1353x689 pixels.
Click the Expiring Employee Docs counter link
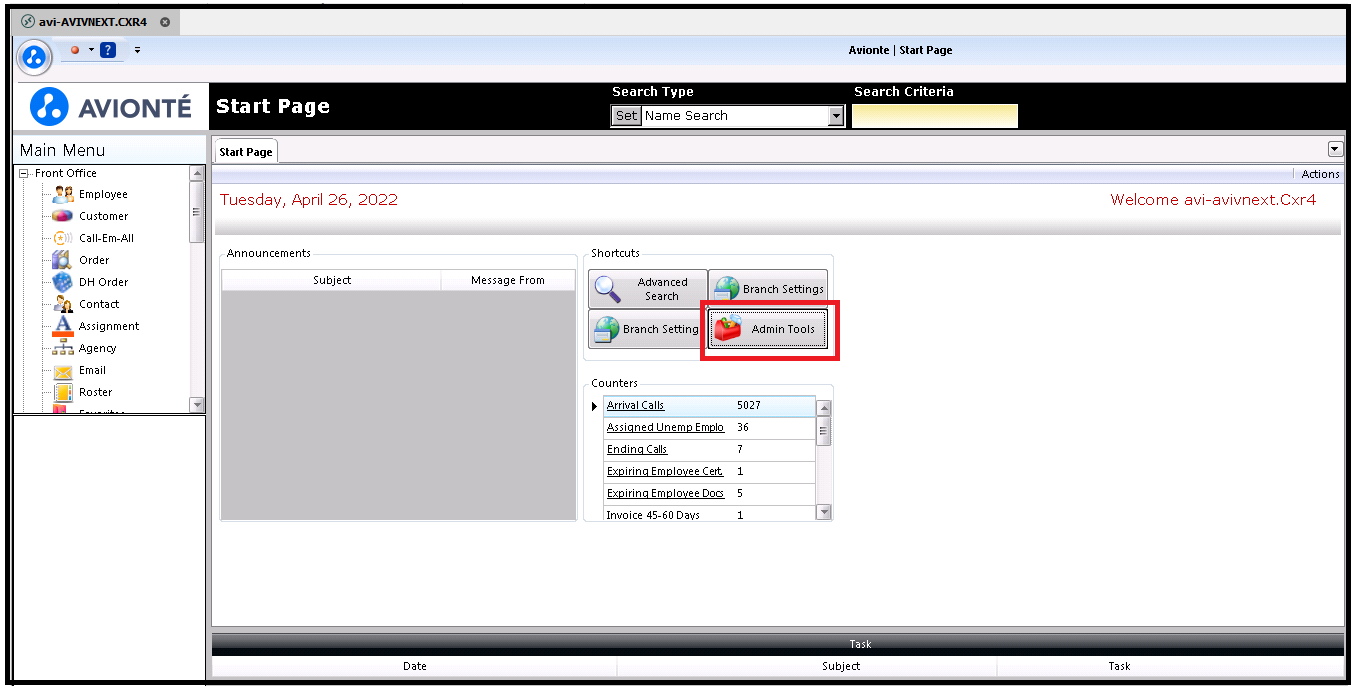coord(665,493)
